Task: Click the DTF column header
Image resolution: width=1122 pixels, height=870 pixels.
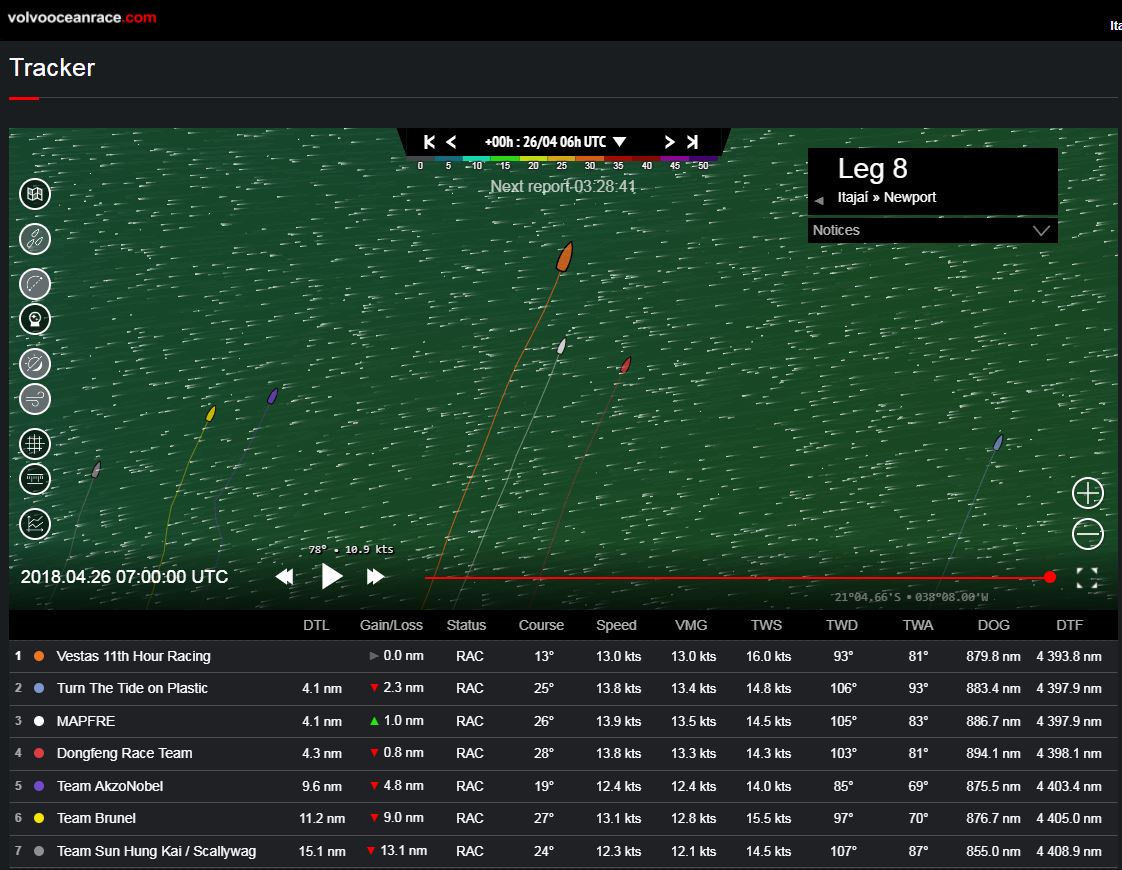Action: [x=1070, y=625]
